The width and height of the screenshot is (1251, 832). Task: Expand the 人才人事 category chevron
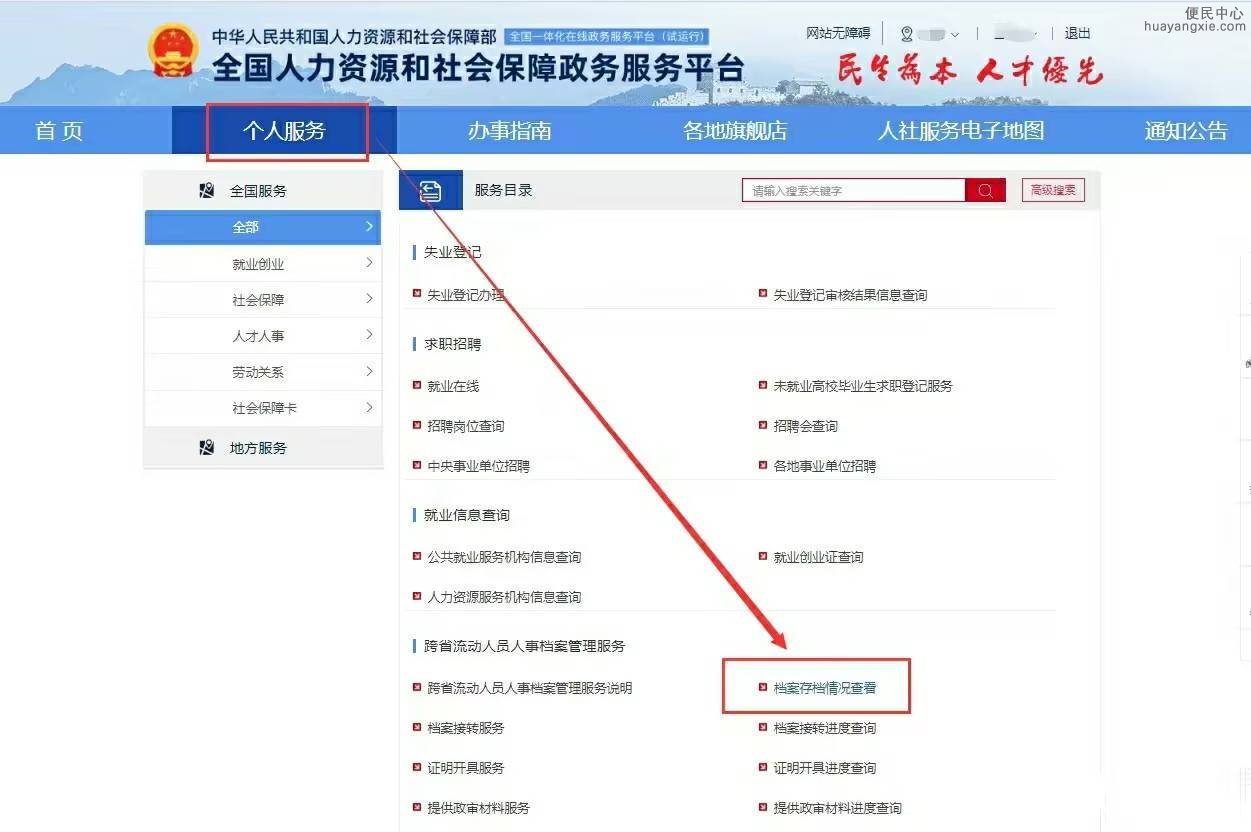(x=369, y=335)
